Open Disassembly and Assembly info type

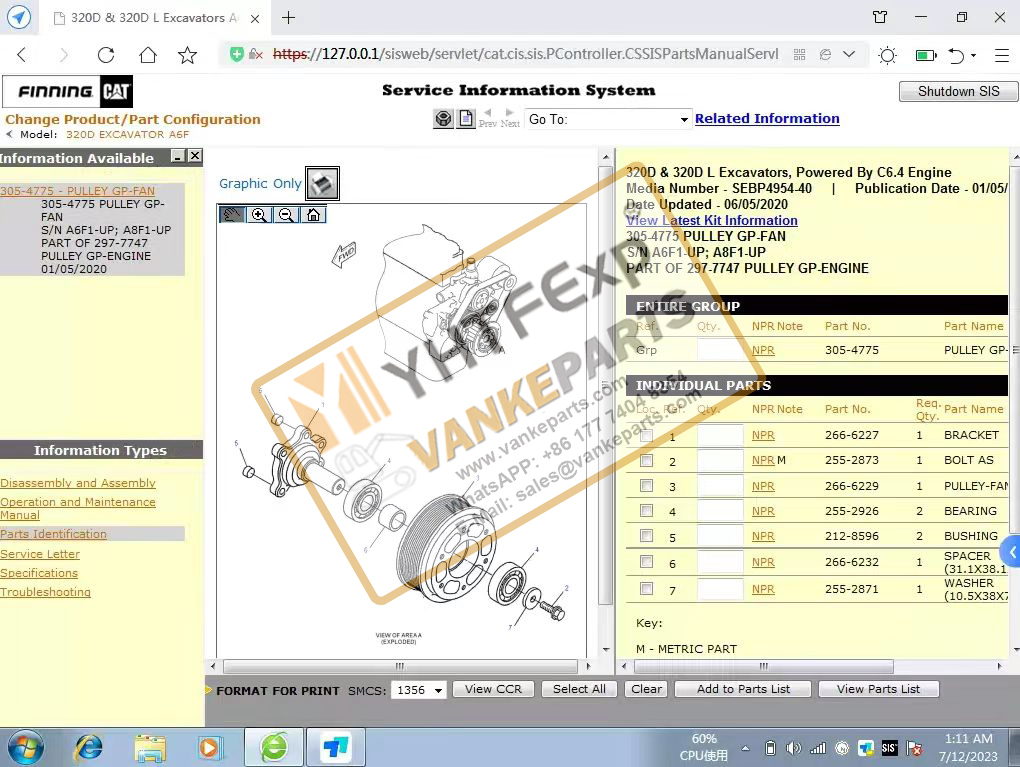tap(78, 483)
